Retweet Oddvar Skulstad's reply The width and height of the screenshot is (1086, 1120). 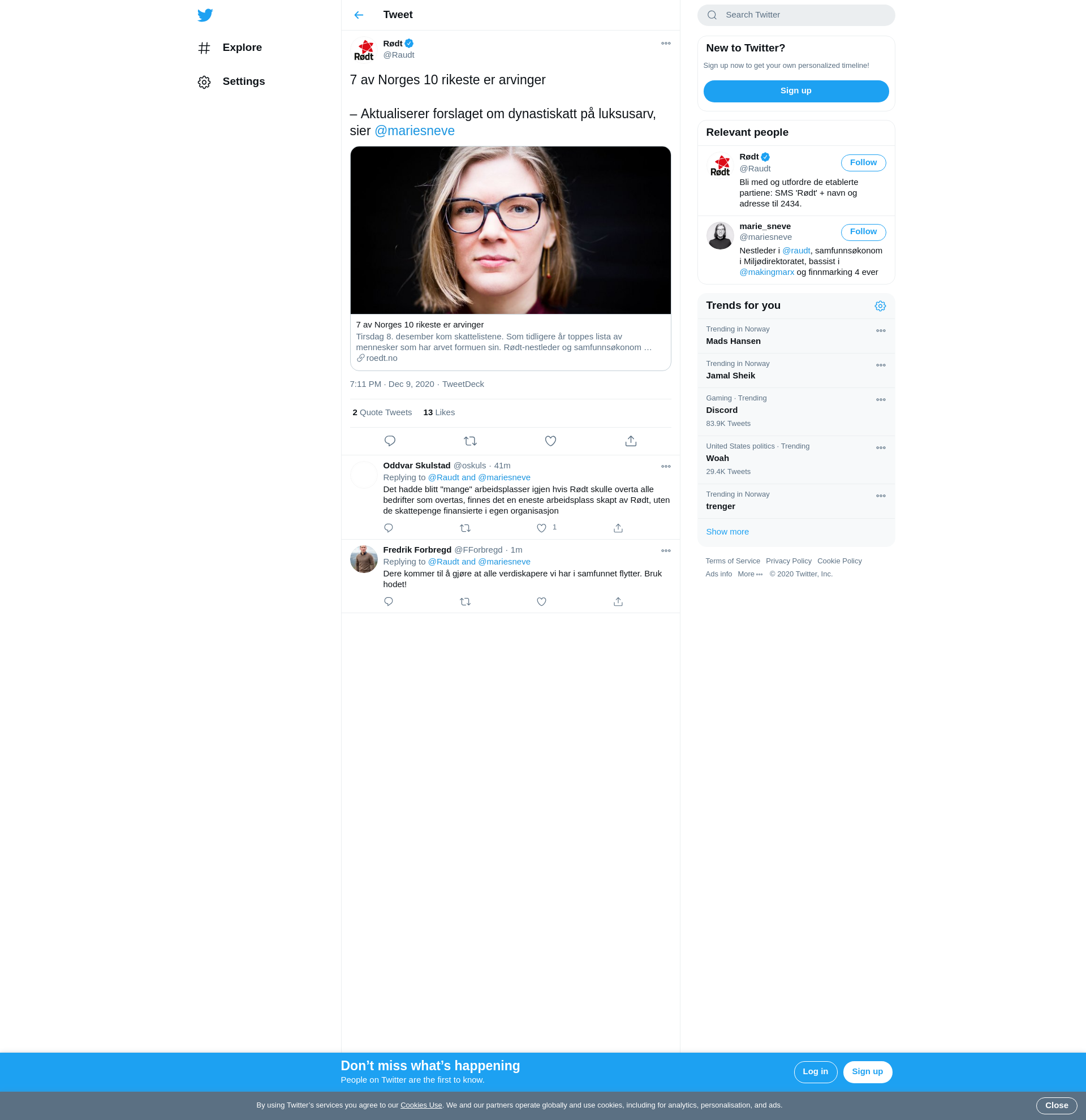coord(465,528)
